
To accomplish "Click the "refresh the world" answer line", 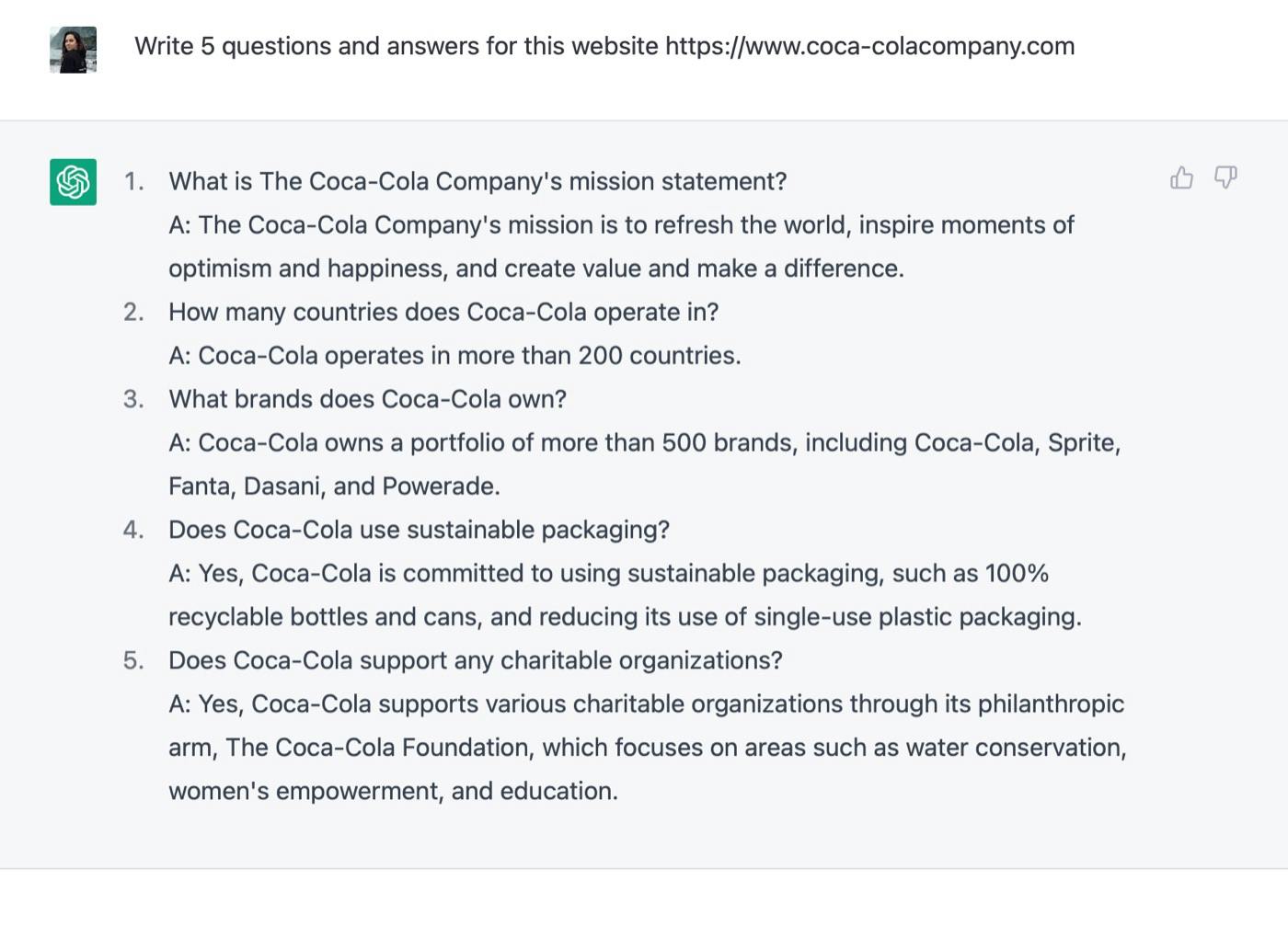I will 621,225.
